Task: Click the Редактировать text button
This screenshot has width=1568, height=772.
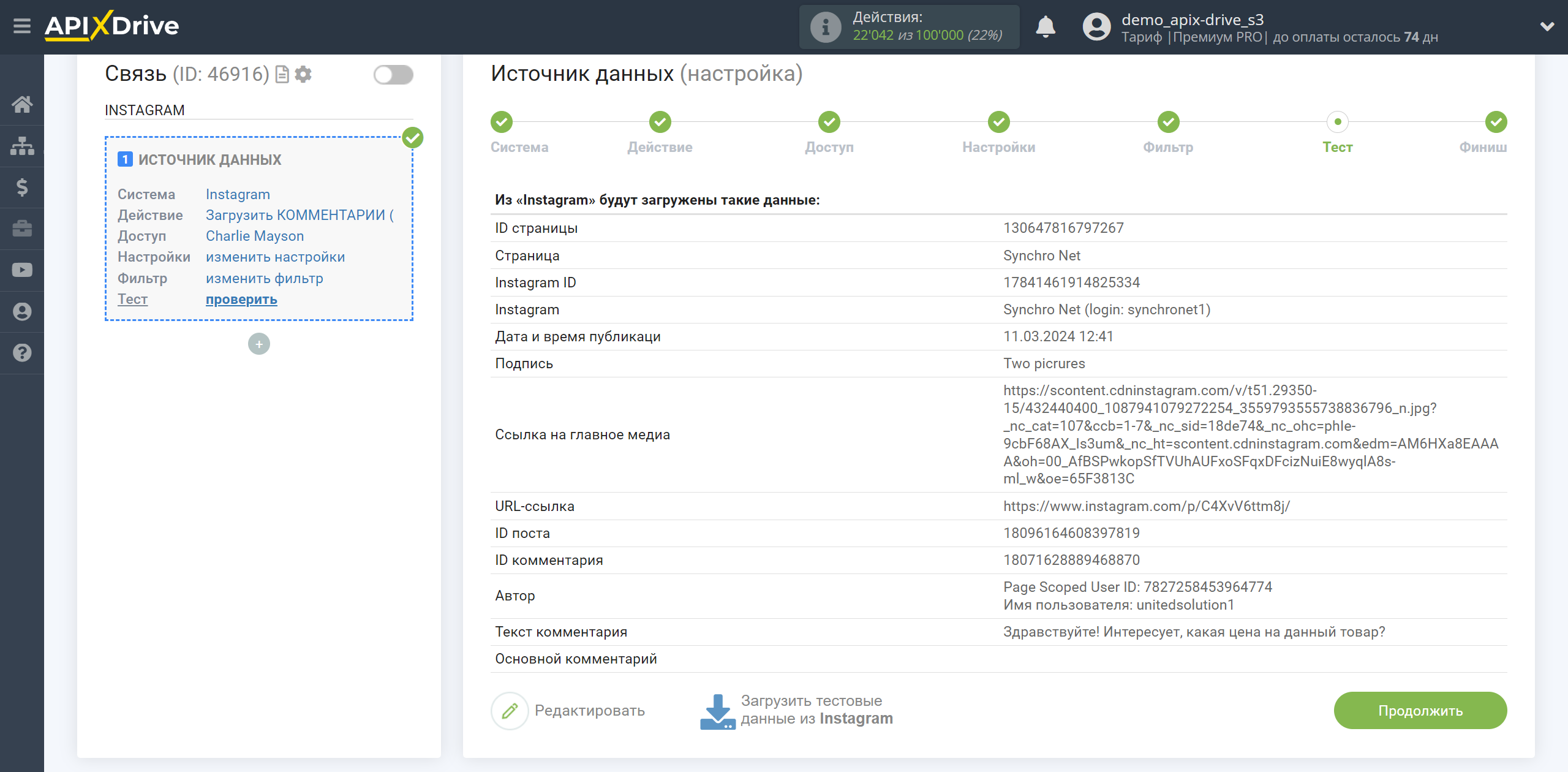Action: (x=589, y=711)
